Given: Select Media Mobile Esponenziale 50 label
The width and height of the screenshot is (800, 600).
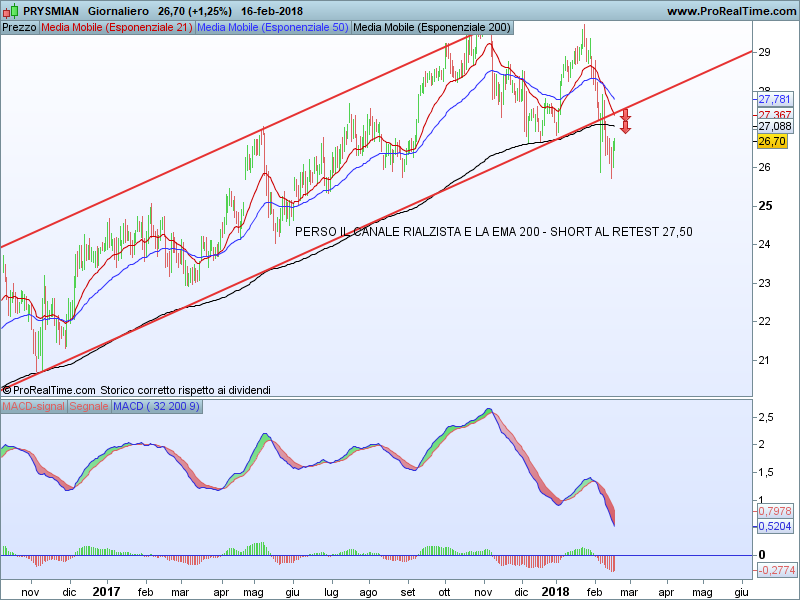Looking at the screenshot, I should [272, 27].
